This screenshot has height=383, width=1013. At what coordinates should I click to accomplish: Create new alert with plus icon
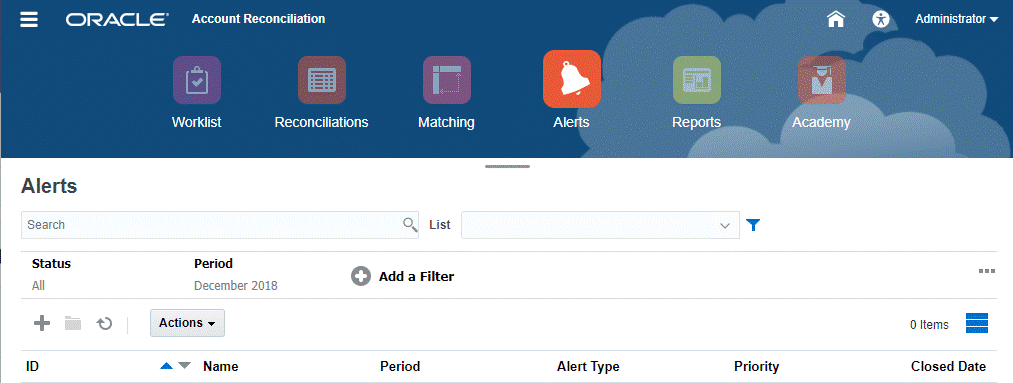[42, 323]
